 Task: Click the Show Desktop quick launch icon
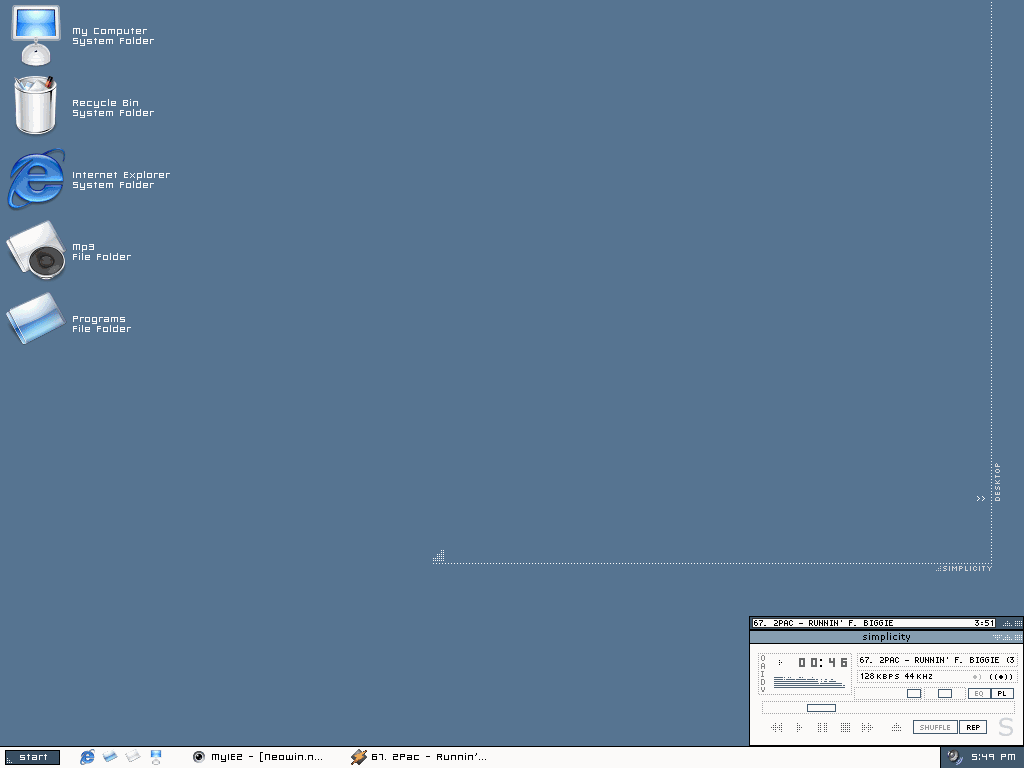tap(156, 757)
